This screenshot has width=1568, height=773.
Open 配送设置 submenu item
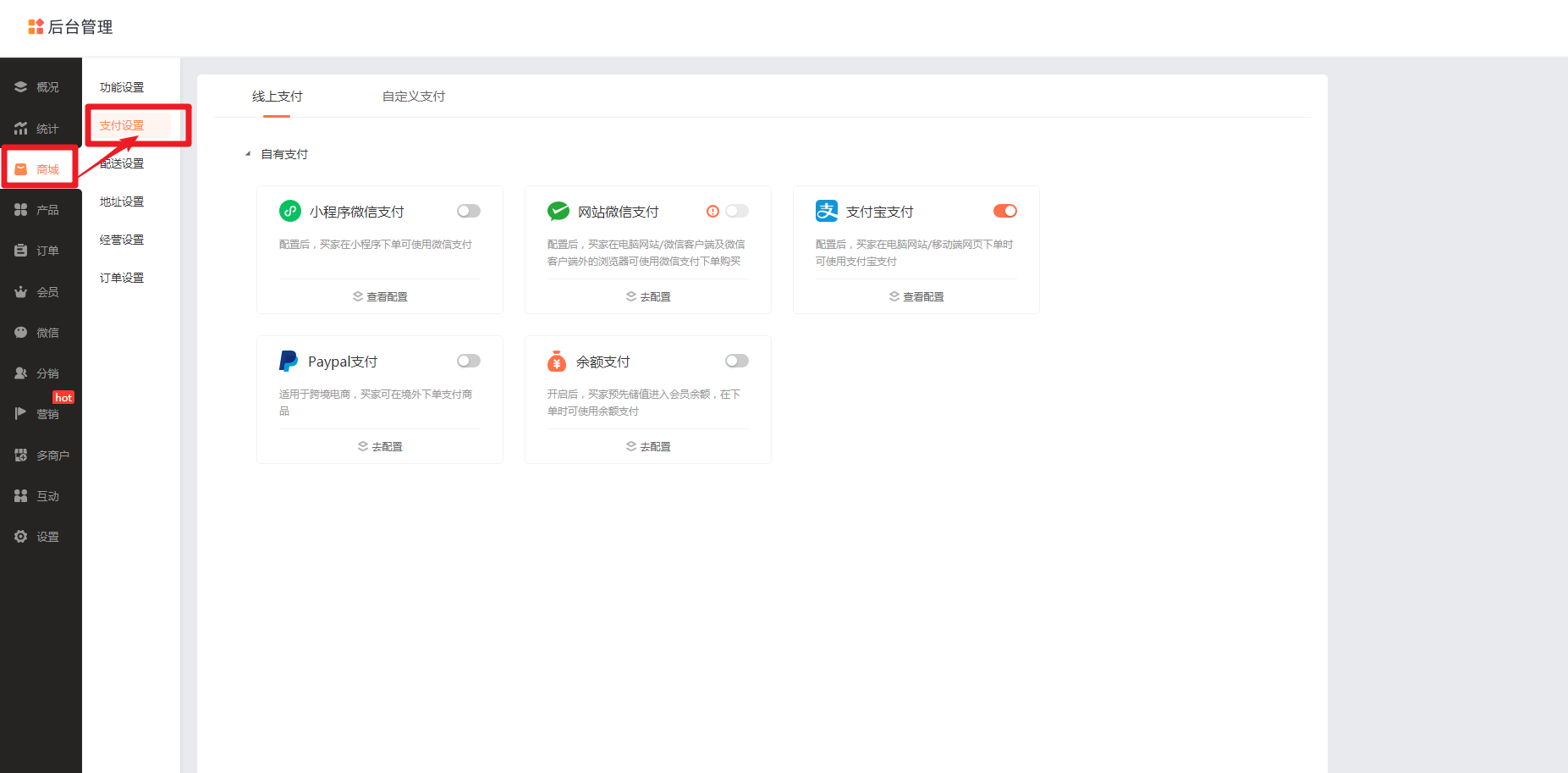(122, 163)
